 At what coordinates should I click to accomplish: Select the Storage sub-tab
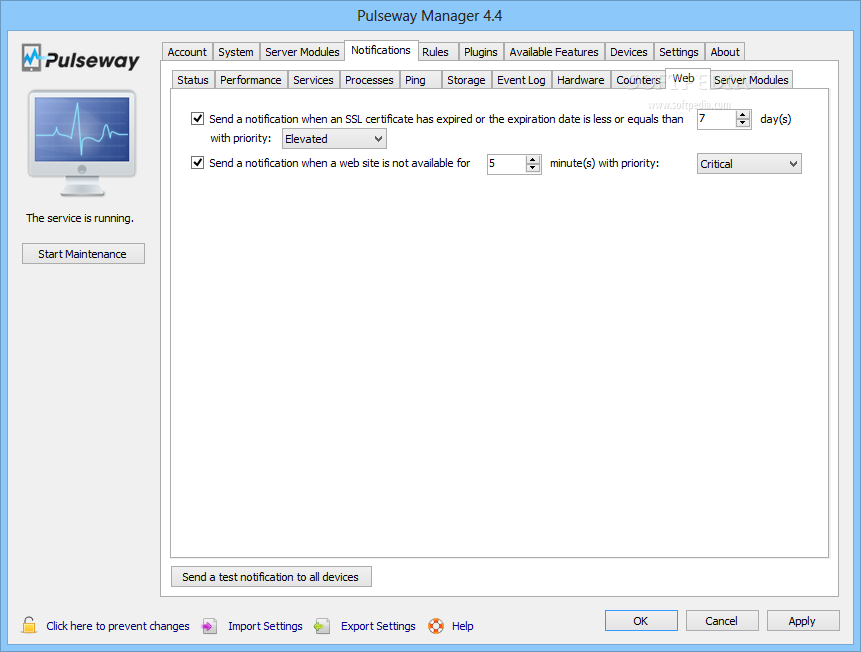(466, 80)
